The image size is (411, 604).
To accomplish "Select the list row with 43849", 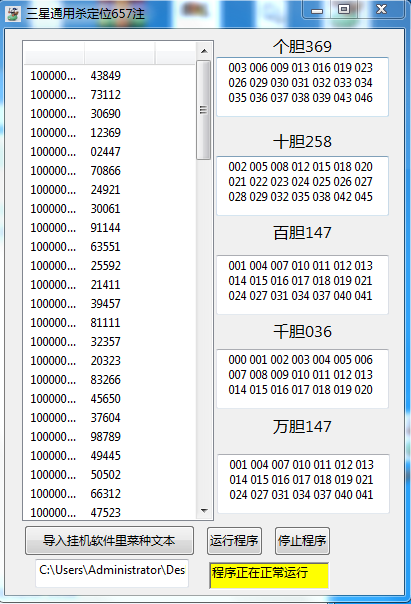I will click(x=110, y=76).
